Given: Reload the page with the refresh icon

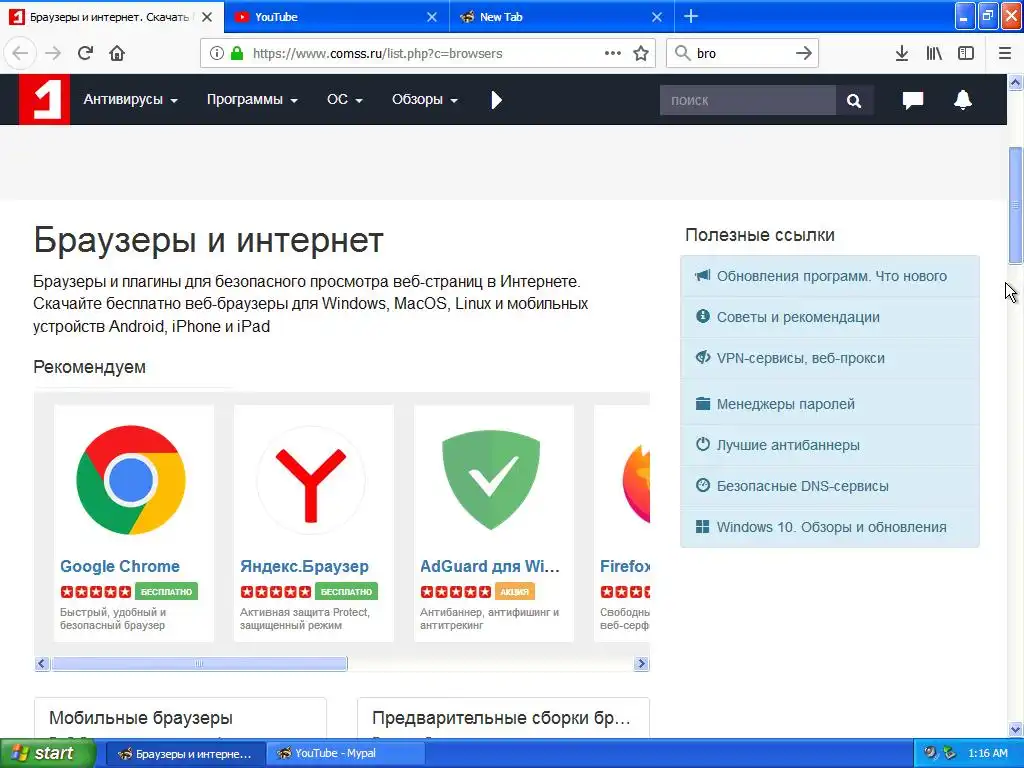Looking at the screenshot, I should tap(85, 53).
